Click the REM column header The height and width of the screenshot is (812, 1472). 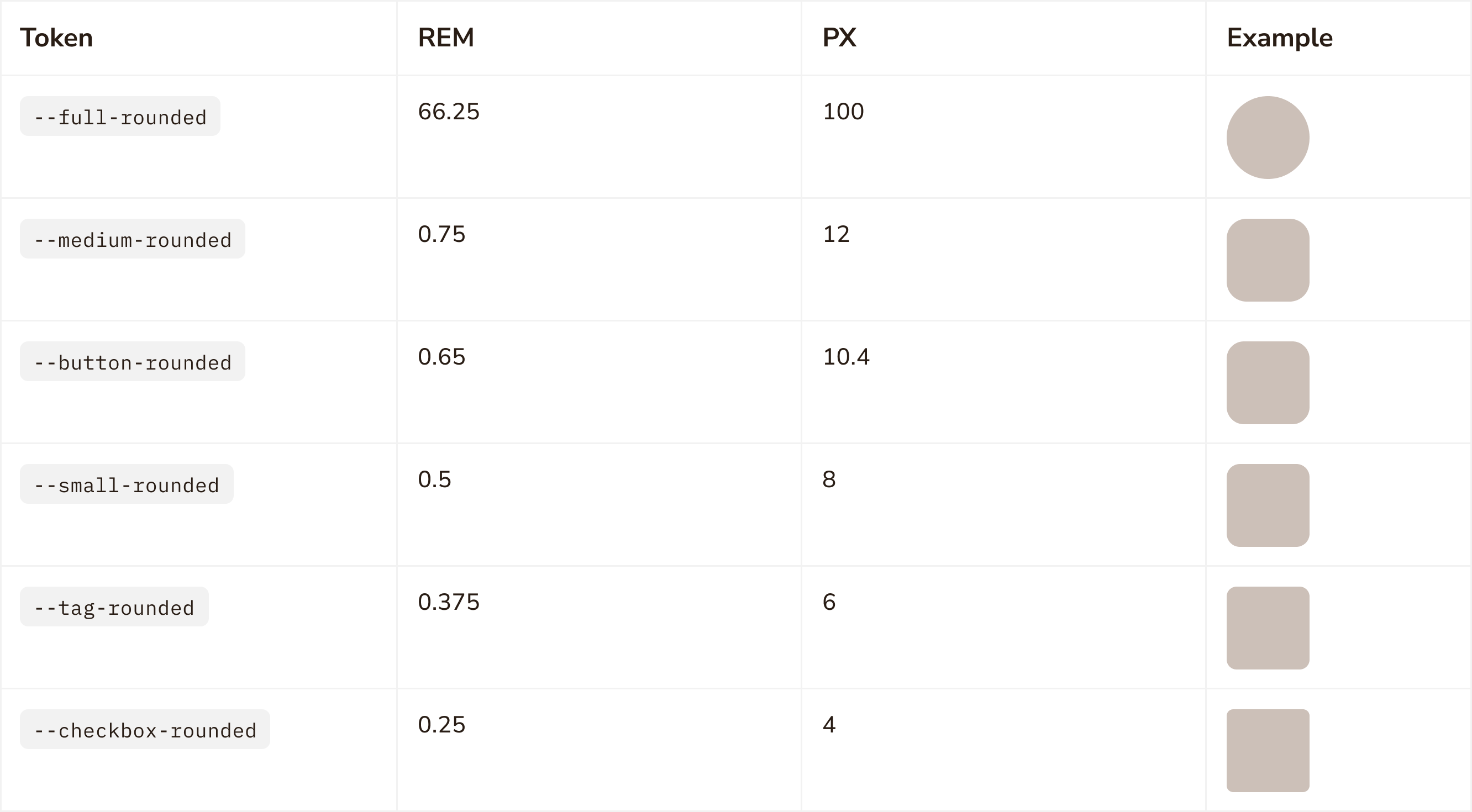click(x=446, y=38)
